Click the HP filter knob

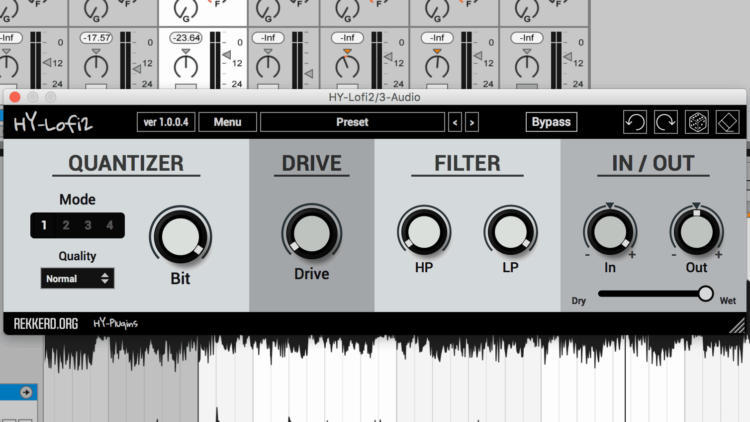point(424,232)
